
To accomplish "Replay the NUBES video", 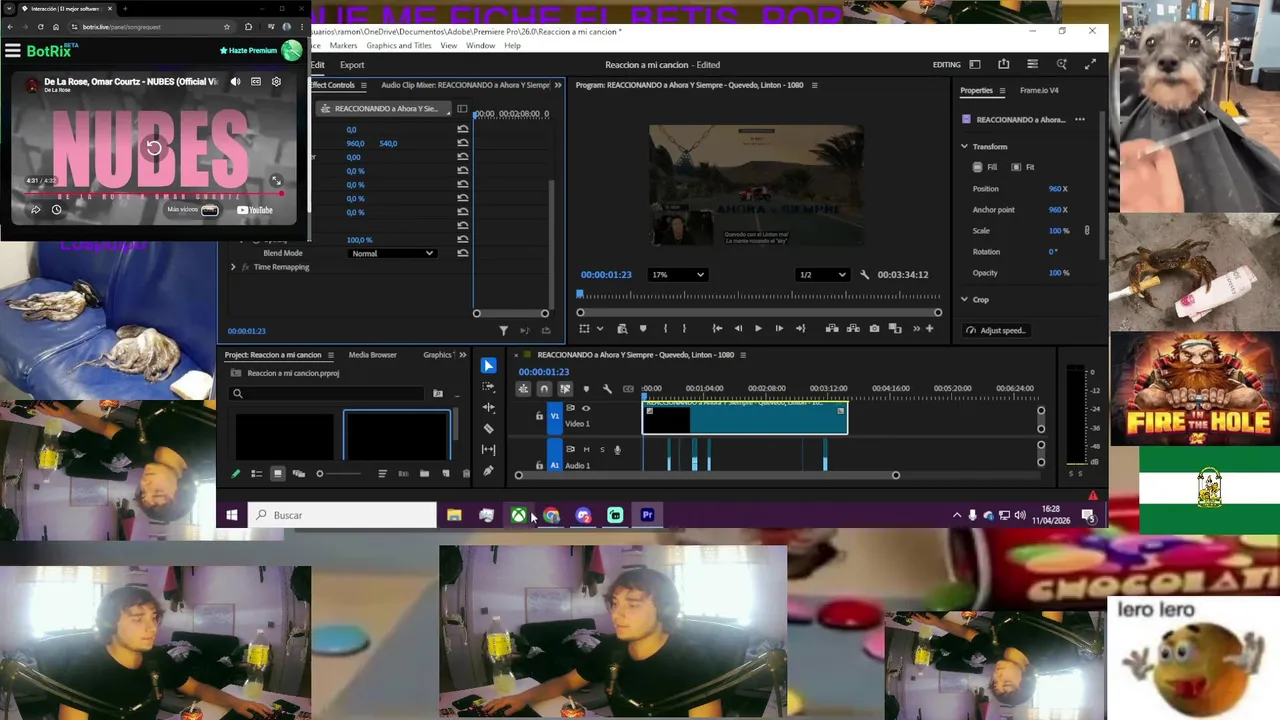I will coord(153,148).
